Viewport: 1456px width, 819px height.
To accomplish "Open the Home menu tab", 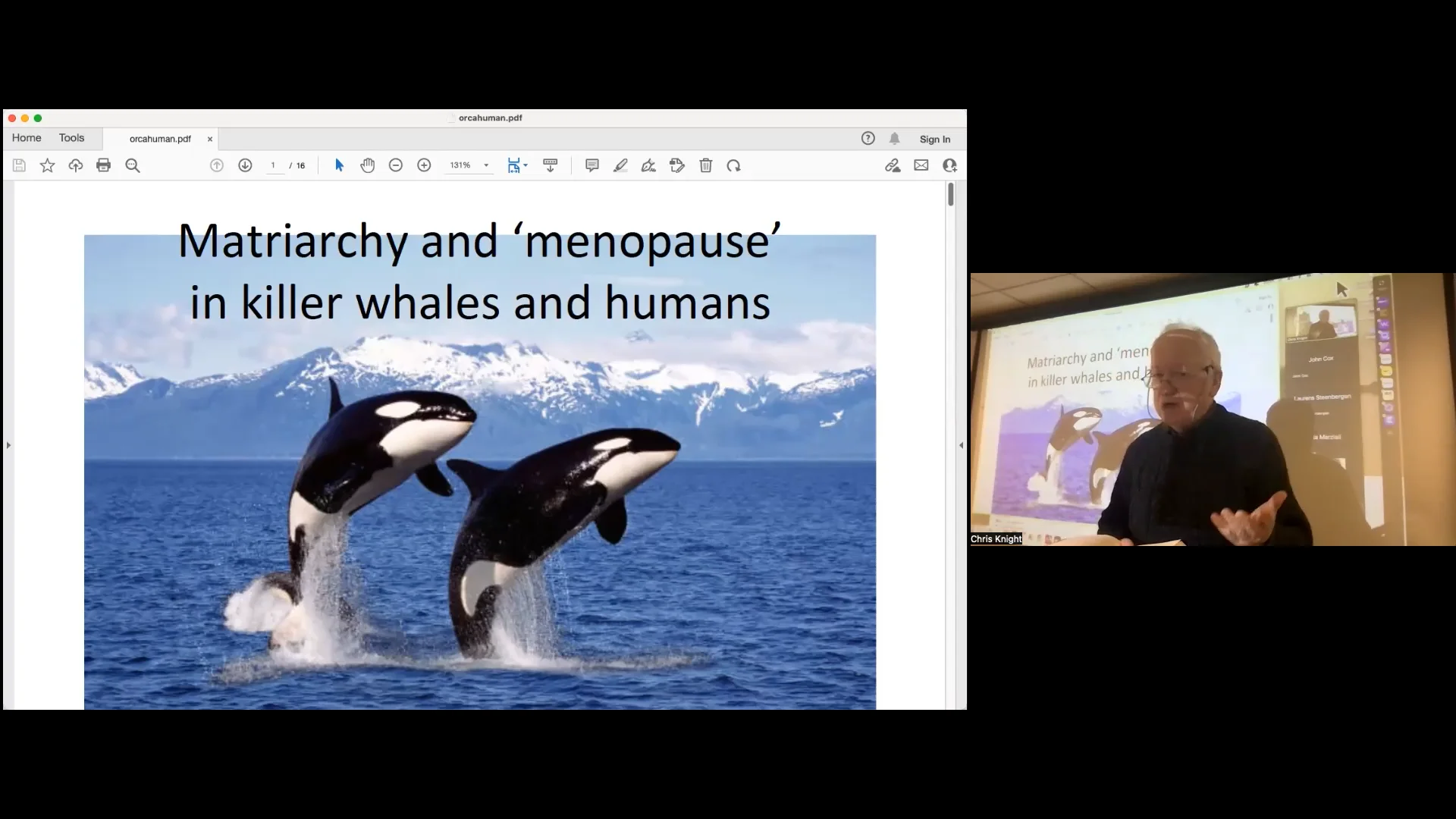I will (27, 138).
